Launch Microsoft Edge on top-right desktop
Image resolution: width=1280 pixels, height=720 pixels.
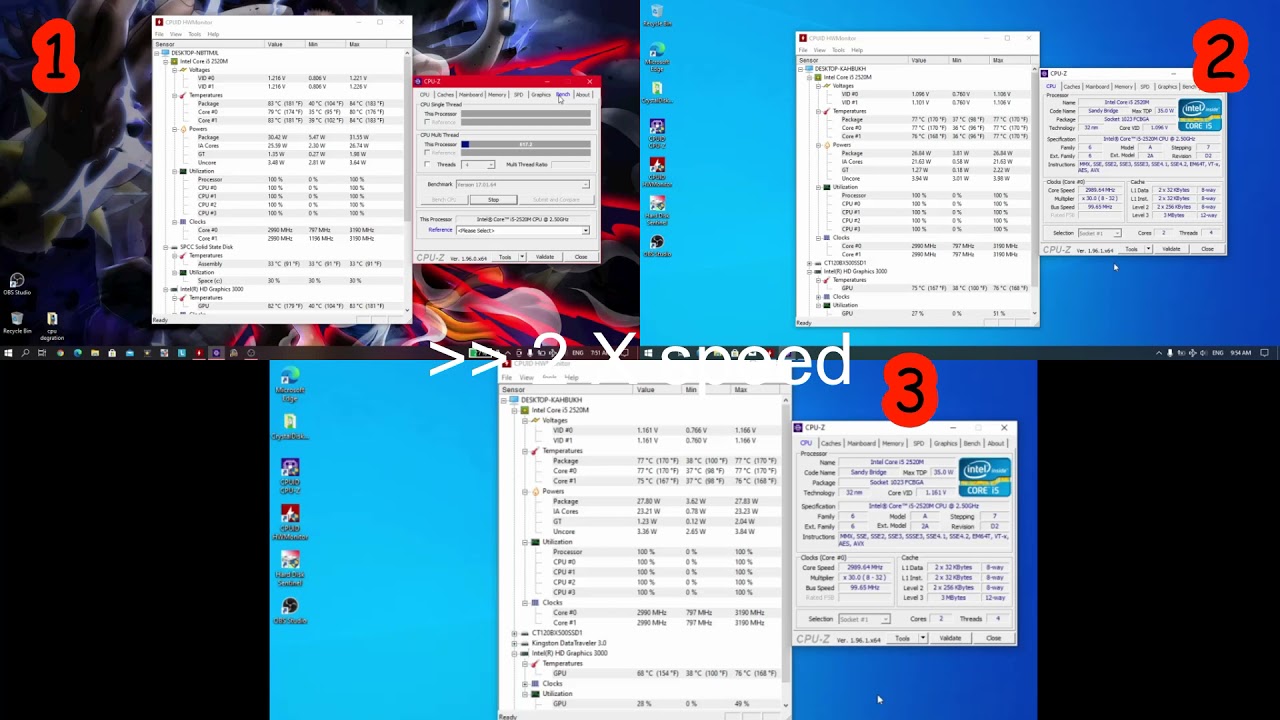coord(657,57)
